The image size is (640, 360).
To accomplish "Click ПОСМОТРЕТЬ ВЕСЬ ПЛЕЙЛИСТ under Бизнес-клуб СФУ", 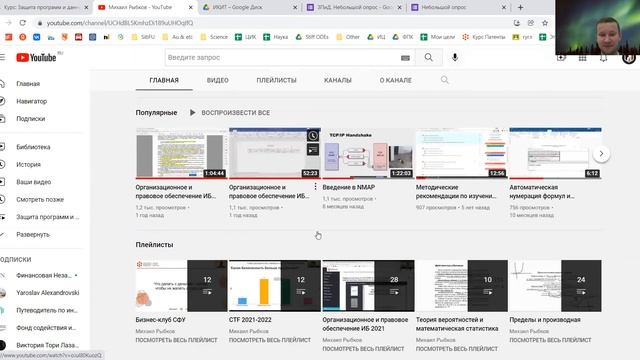I will tap(176, 340).
